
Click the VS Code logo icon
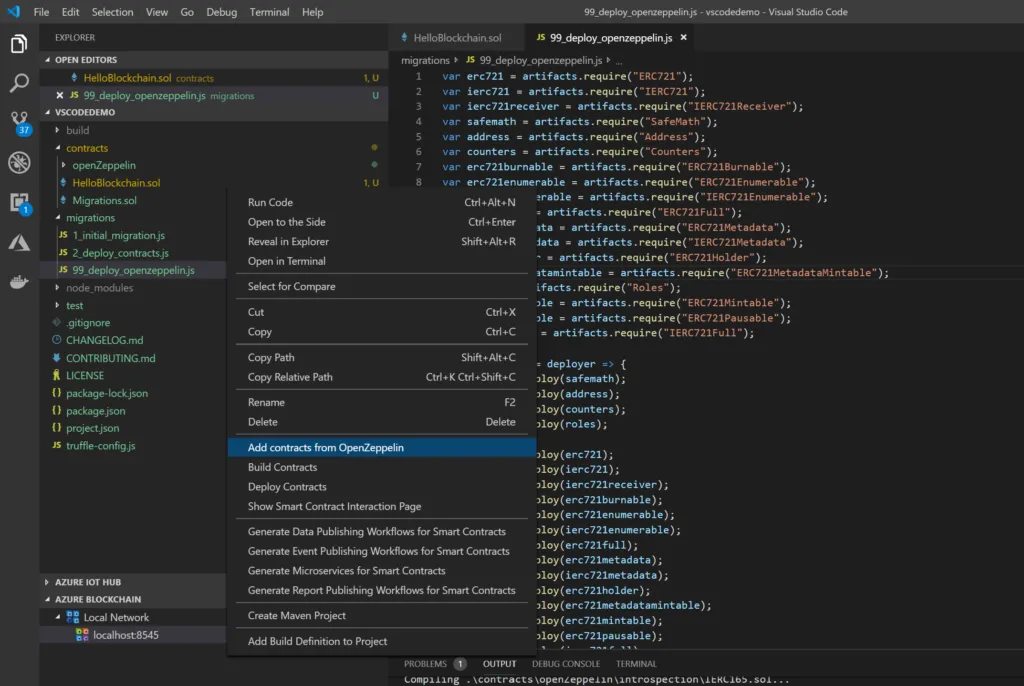[13, 12]
